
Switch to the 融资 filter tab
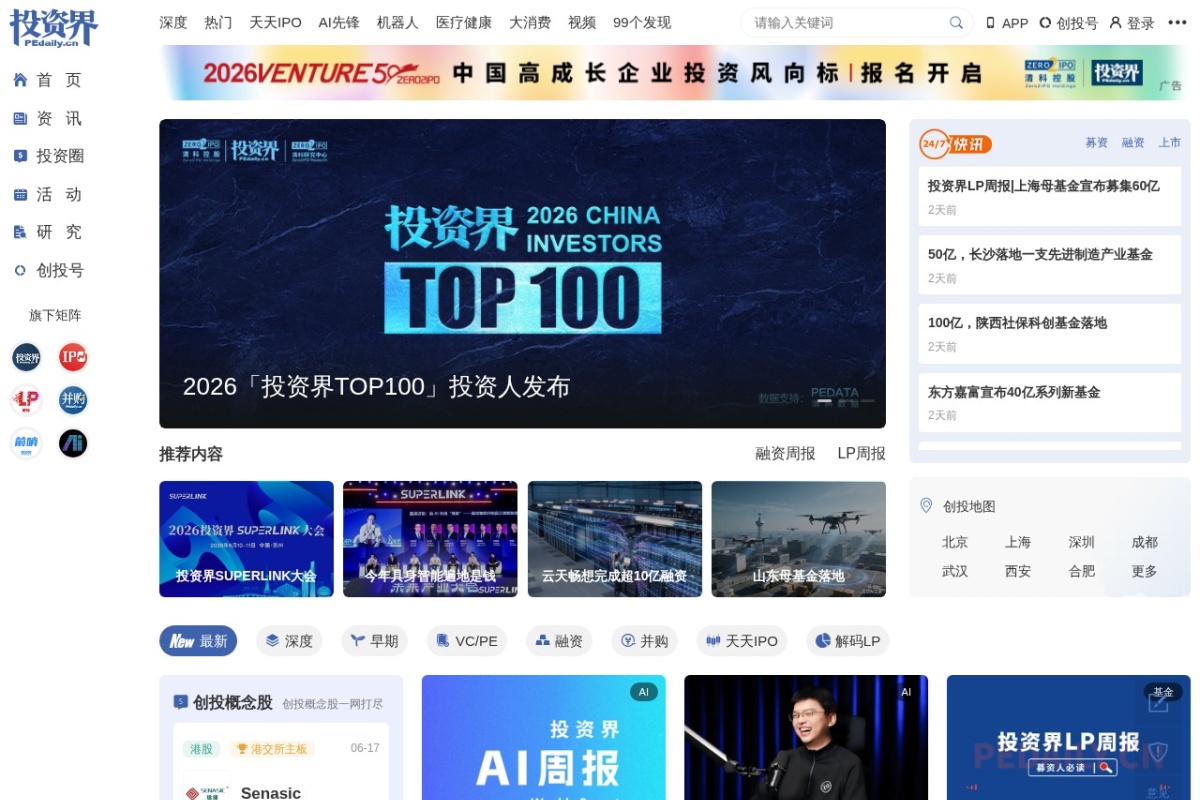pyautogui.click(x=559, y=641)
